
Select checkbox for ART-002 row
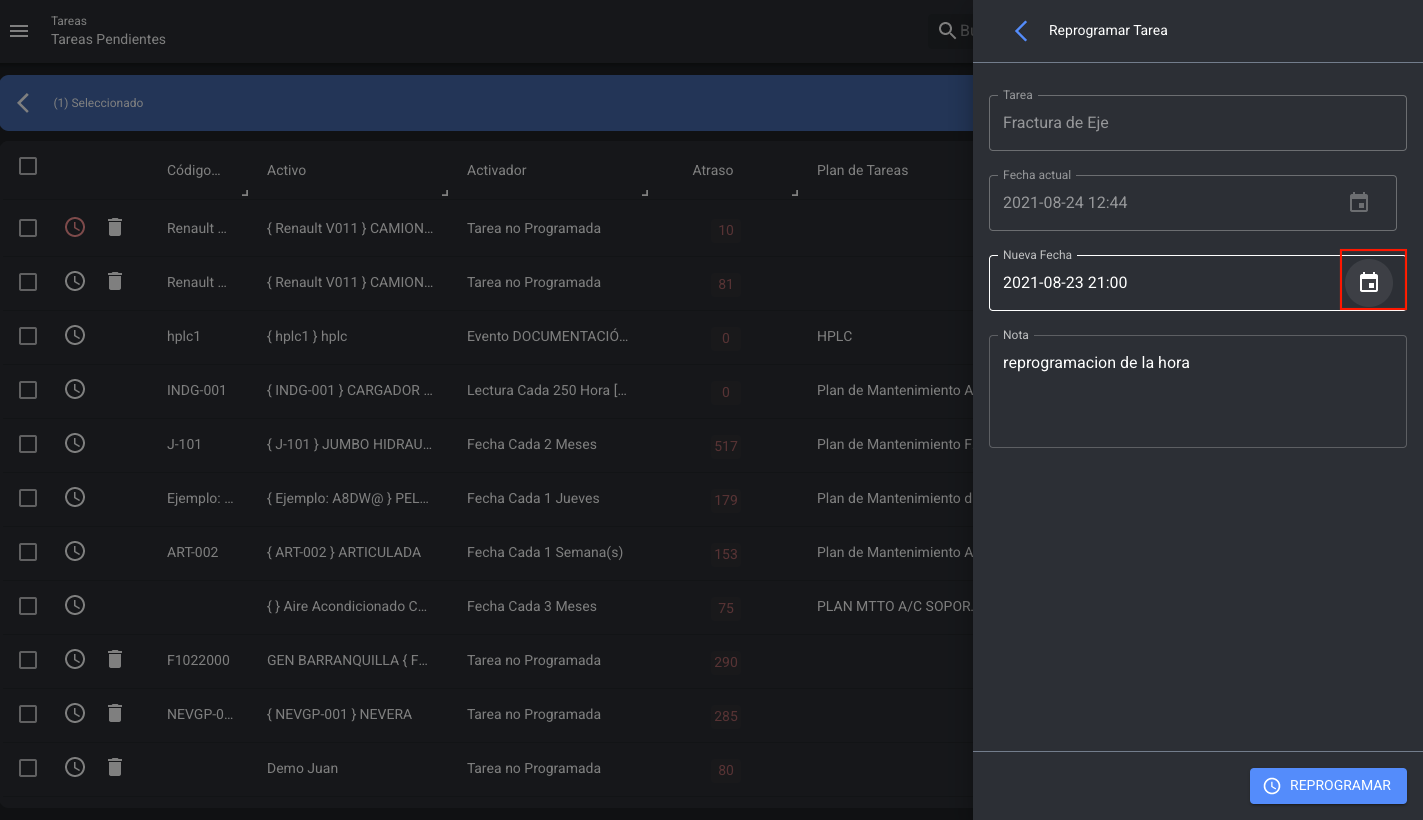[28, 552]
